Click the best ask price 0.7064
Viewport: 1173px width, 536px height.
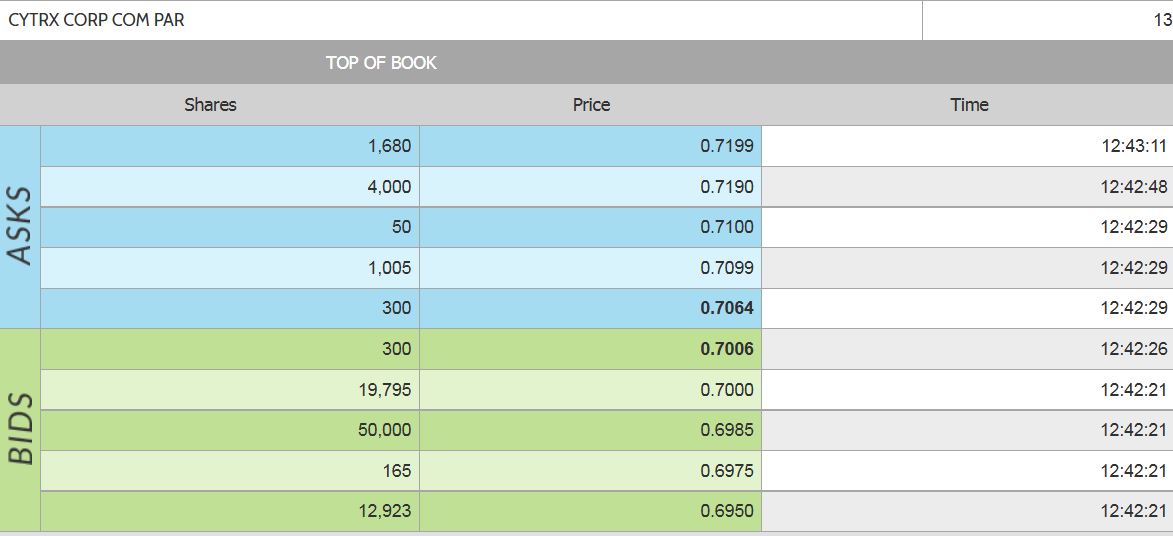[727, 309]
